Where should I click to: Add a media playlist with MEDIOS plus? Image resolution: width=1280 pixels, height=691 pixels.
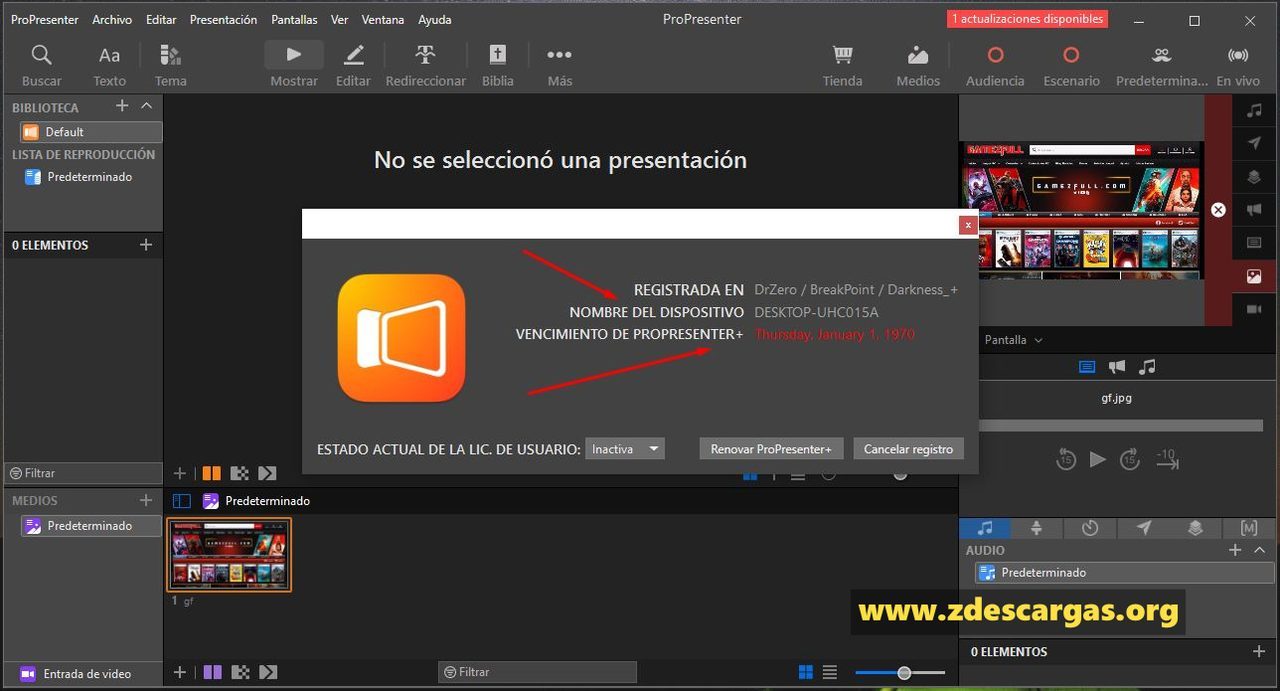146,500
